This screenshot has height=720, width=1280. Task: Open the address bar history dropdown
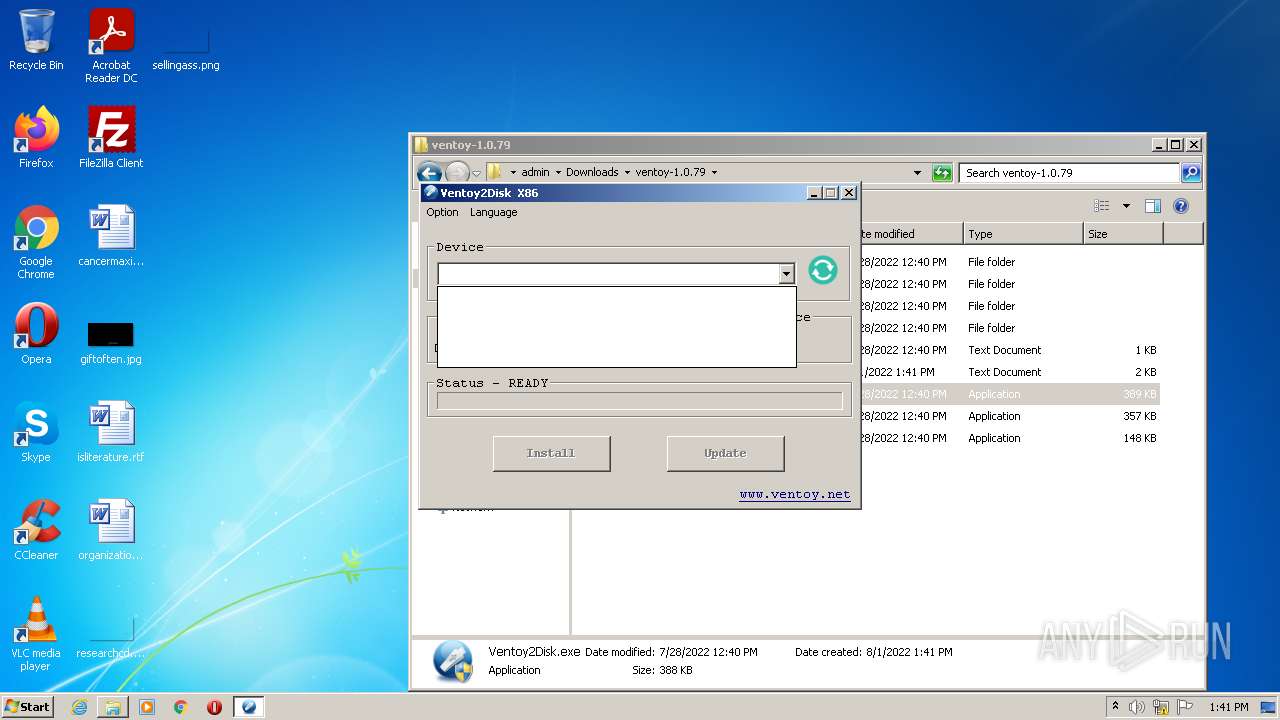(x=917, y=173)
